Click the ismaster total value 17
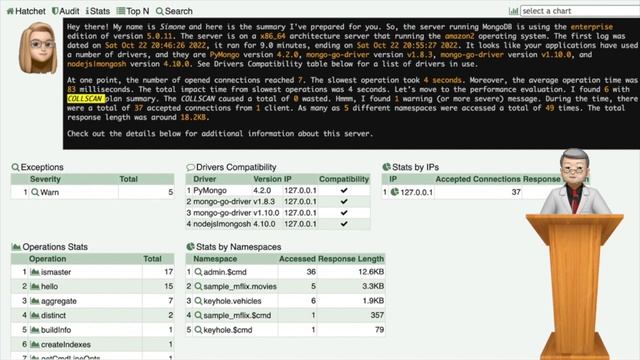This screenshot has height=360, width=640. pos(169,272)
